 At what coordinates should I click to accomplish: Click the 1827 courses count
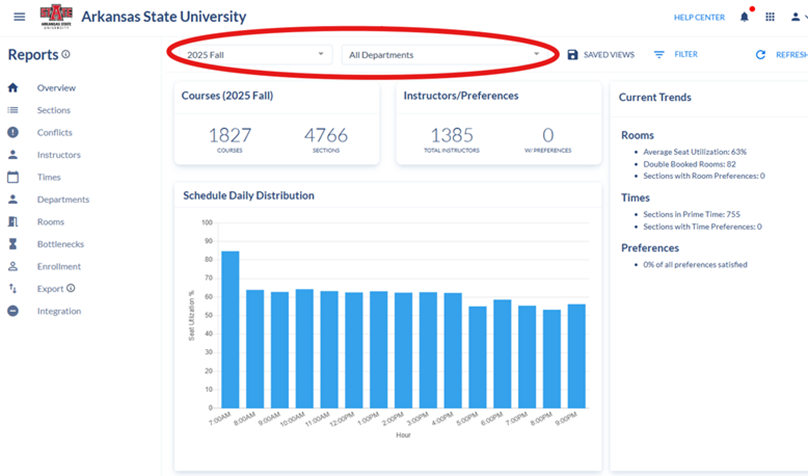coord(230,135)
